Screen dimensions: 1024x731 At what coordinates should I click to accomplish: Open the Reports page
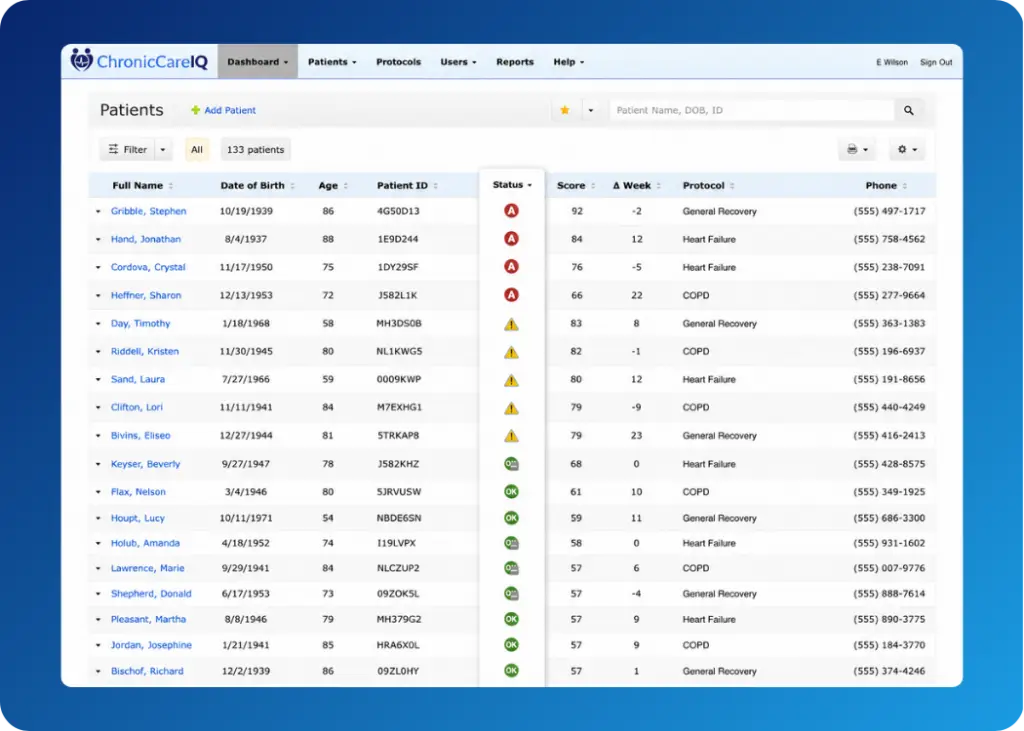pyautogui.click(x=515, y=62)
